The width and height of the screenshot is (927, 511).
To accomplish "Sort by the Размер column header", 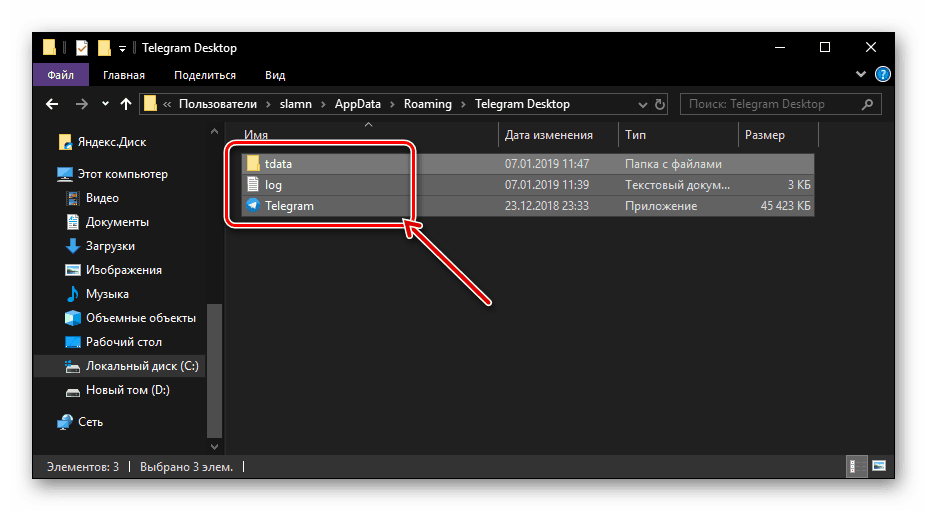I will (x=764, y=135).
